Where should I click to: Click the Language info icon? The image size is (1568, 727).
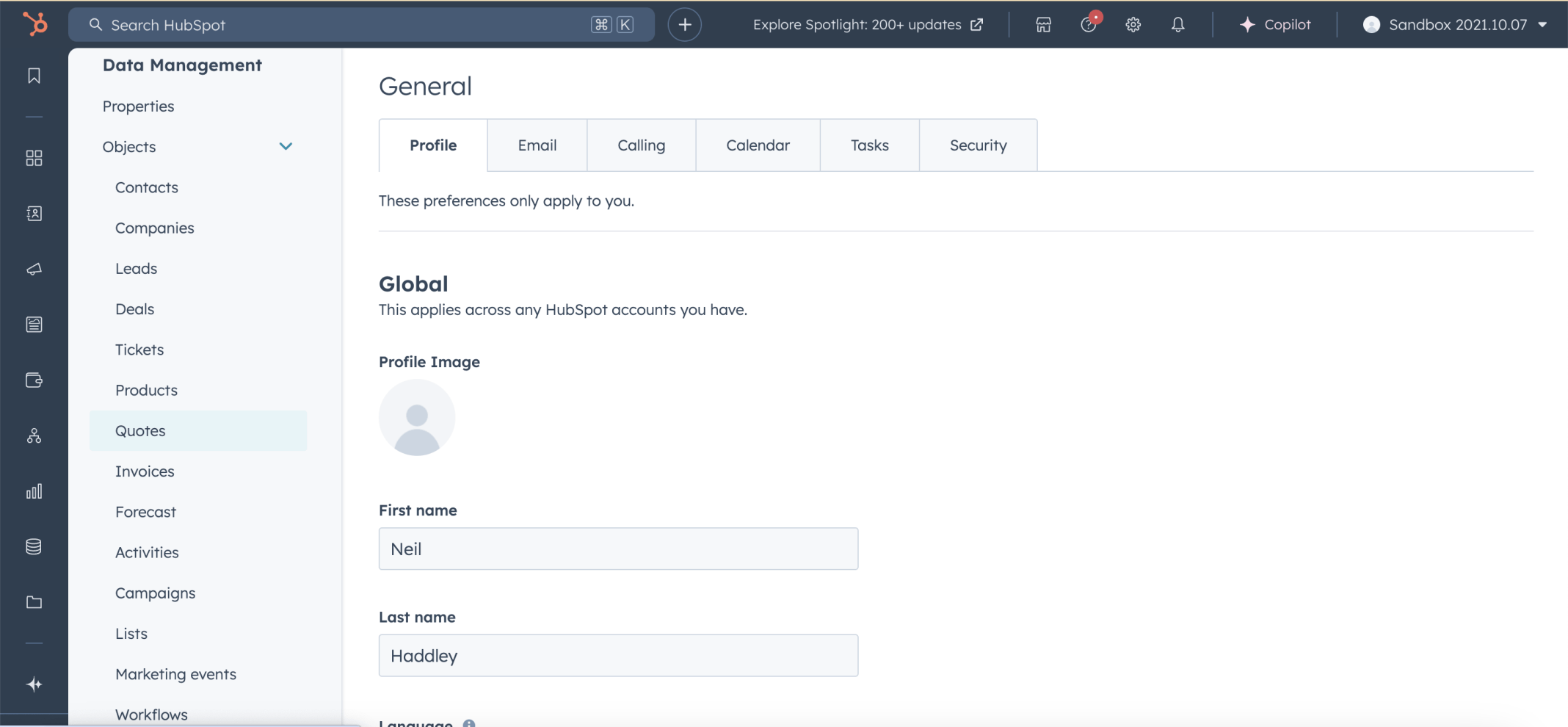469,723
